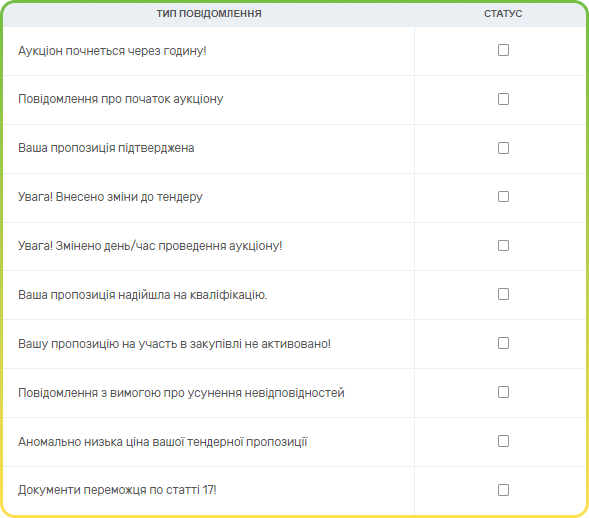
Task: Check the "Документи переможця по статті 17" box
Action: [x=503, y=490]
